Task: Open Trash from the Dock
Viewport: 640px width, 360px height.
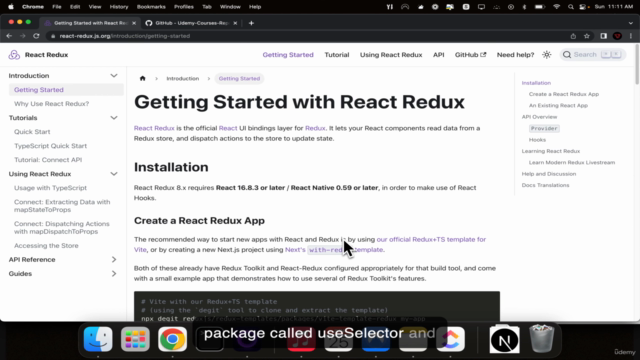Action: coord(542,338)
